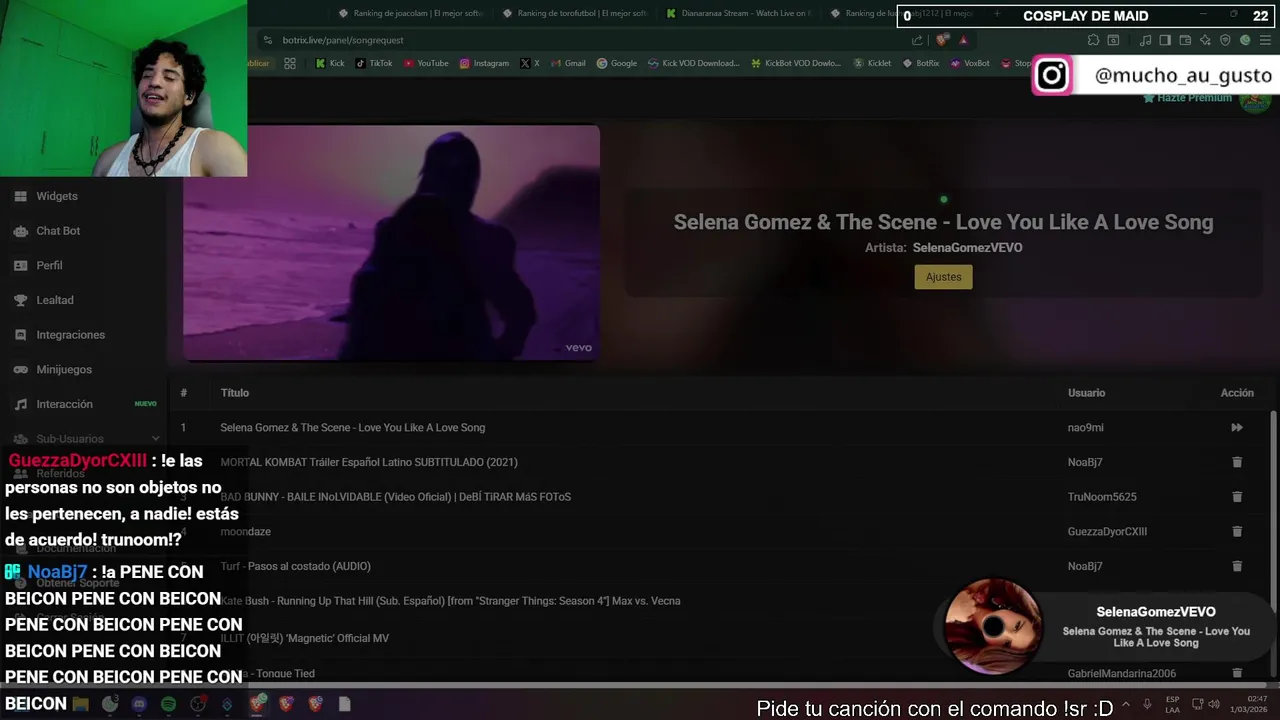1280x720 pixels.
Task: Click the song video thumbnail
Action: click(392, 242)
